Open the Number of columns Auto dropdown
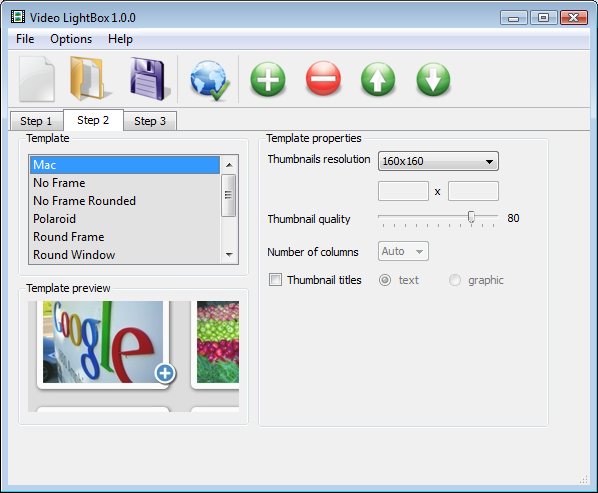This screenshot has width=598, height=493. [403, 251]
